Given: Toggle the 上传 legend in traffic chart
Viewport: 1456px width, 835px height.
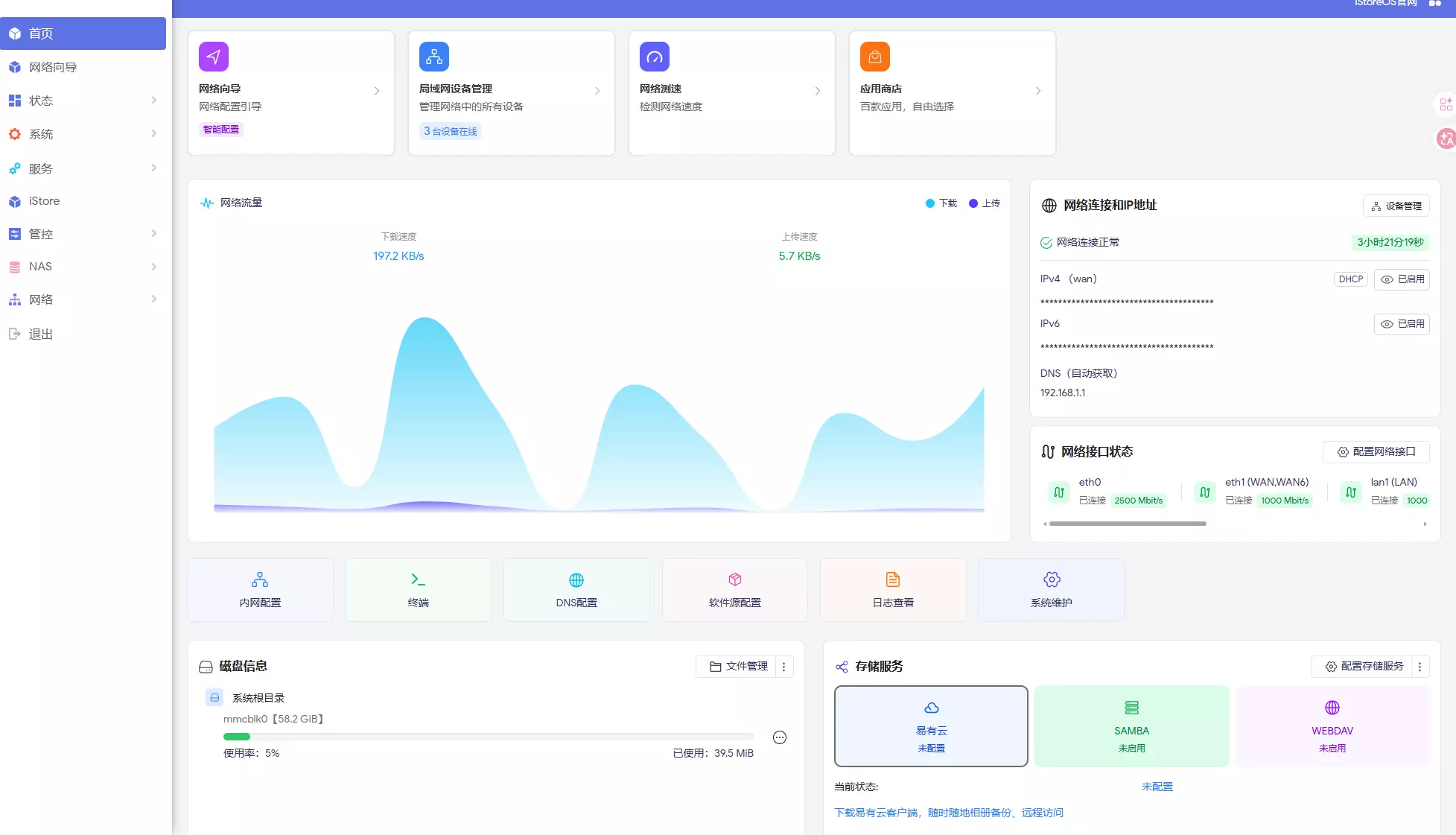Looking at the screenshot, I should [984, 203].
